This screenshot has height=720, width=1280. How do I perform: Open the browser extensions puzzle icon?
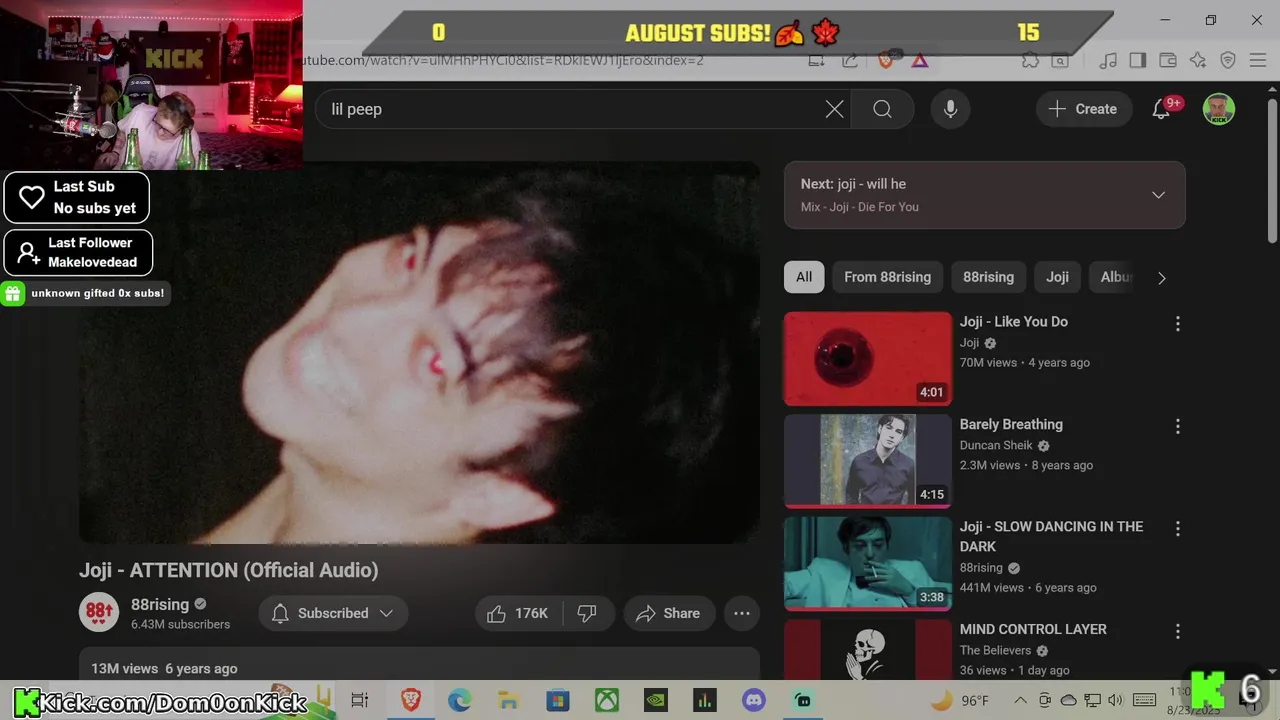point(1030,60)
